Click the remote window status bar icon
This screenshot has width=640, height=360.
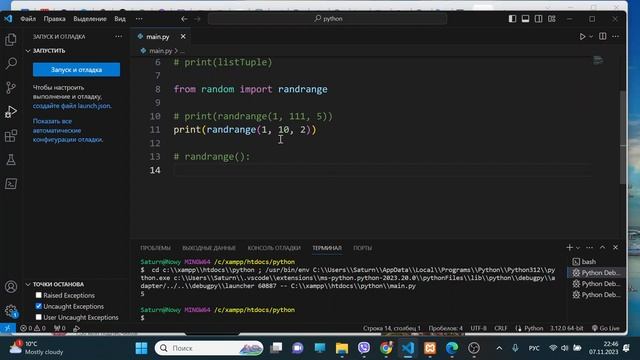[7, 328]
